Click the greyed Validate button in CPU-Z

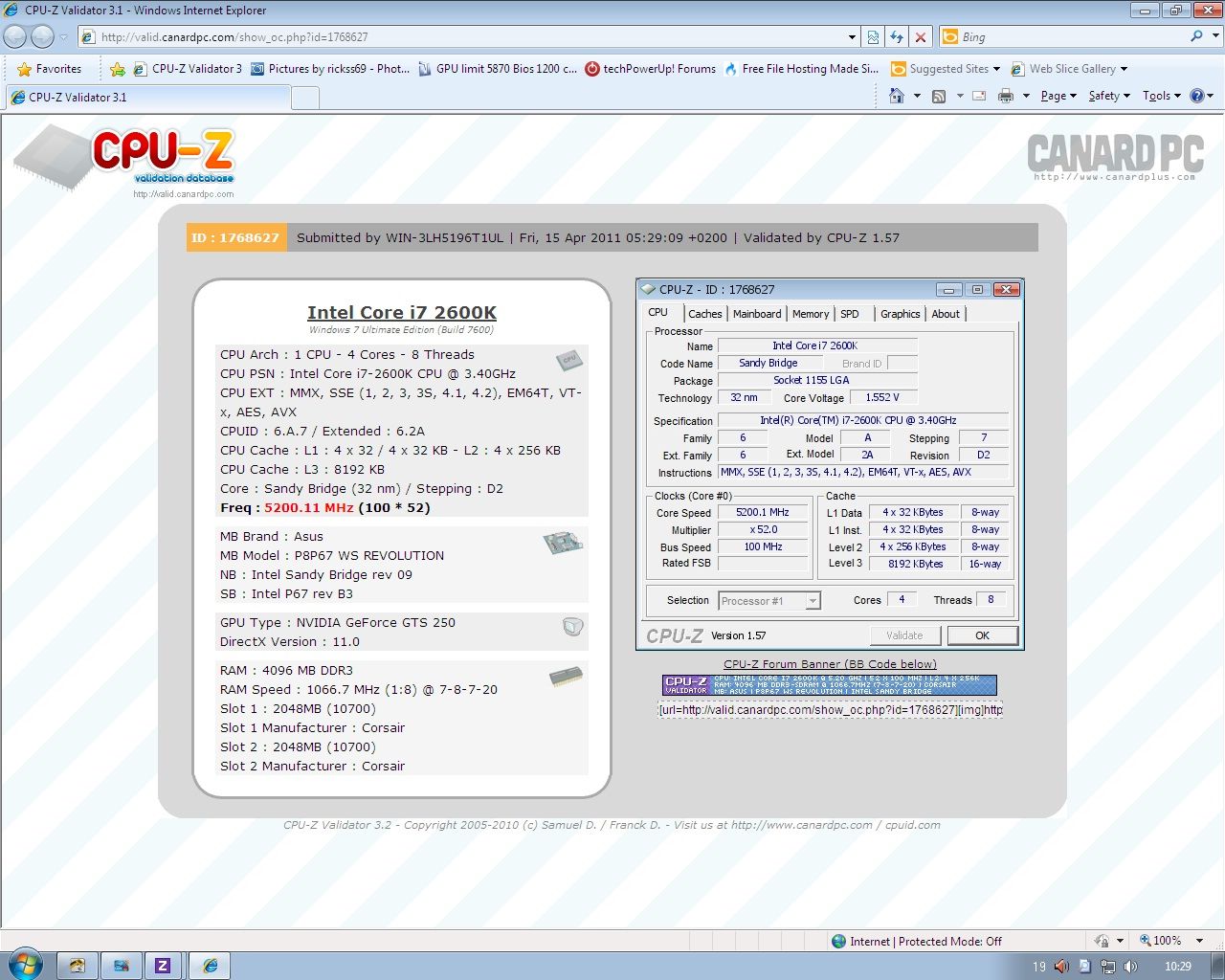click(904, 635)
